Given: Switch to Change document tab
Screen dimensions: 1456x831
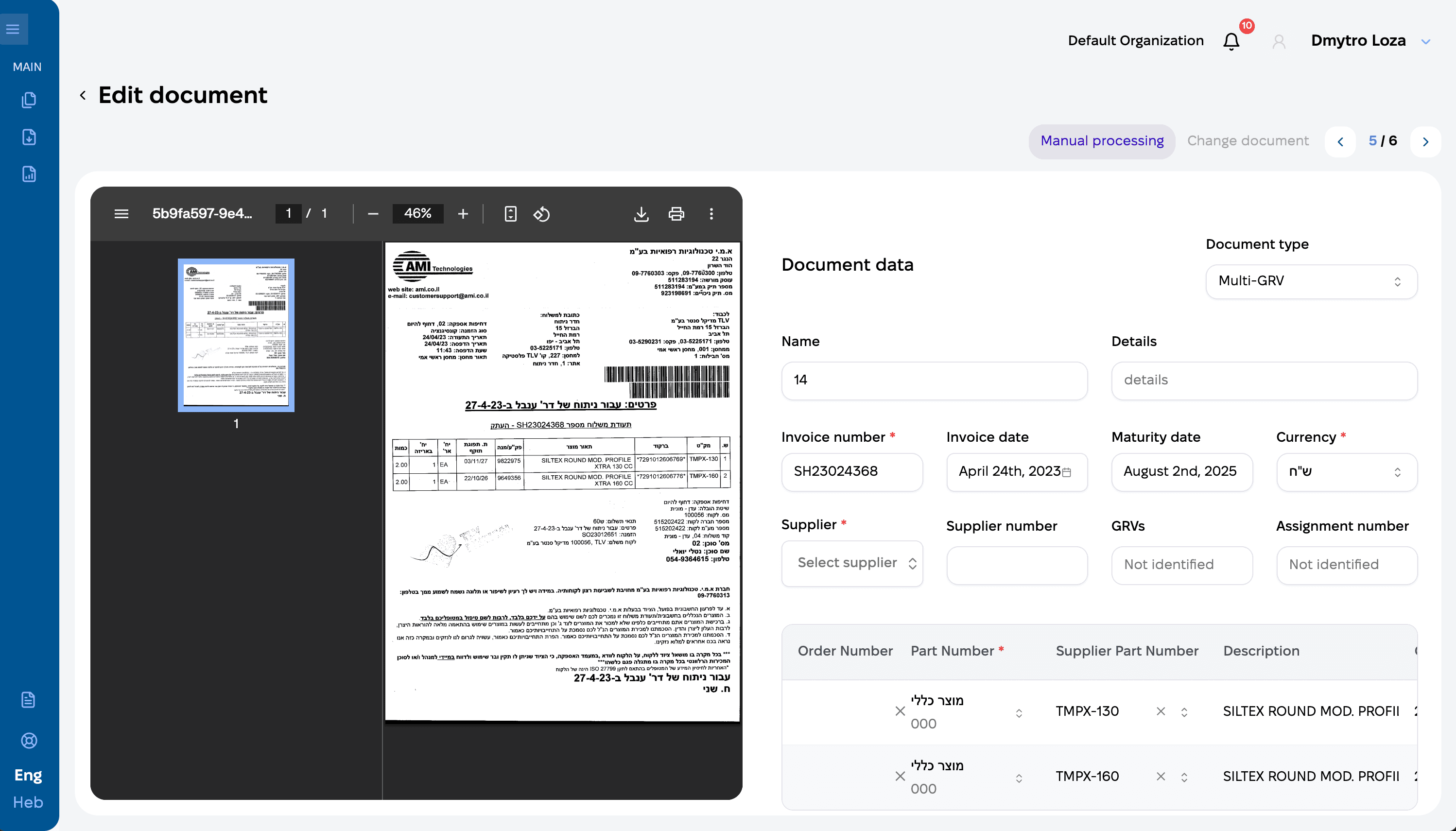Looking at the screenshot, I should click(x=1248, y=141).
